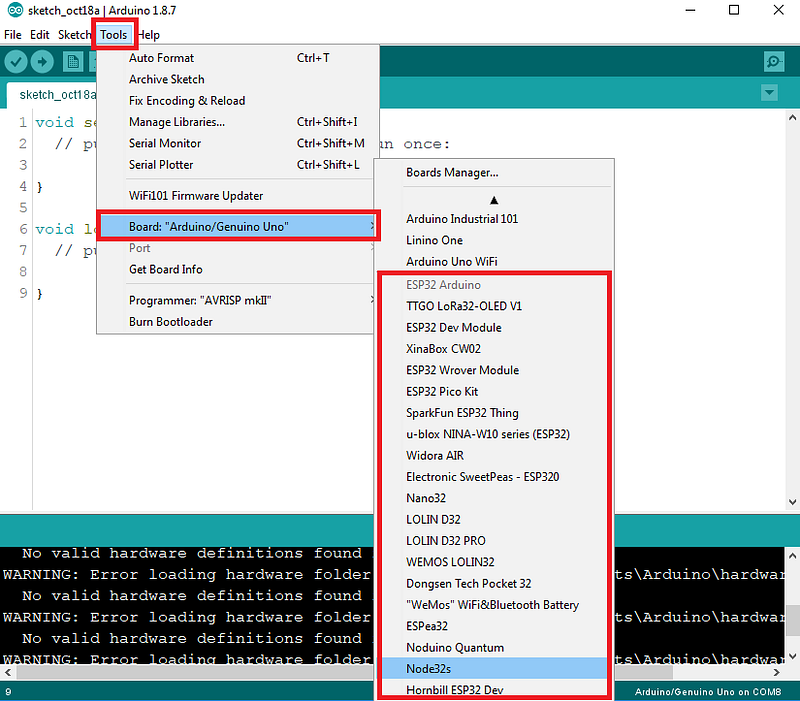Click the console scrollbar down arrow
This screenshot has height=701, width=800.
pyautogui.click(x=792, y=656)
